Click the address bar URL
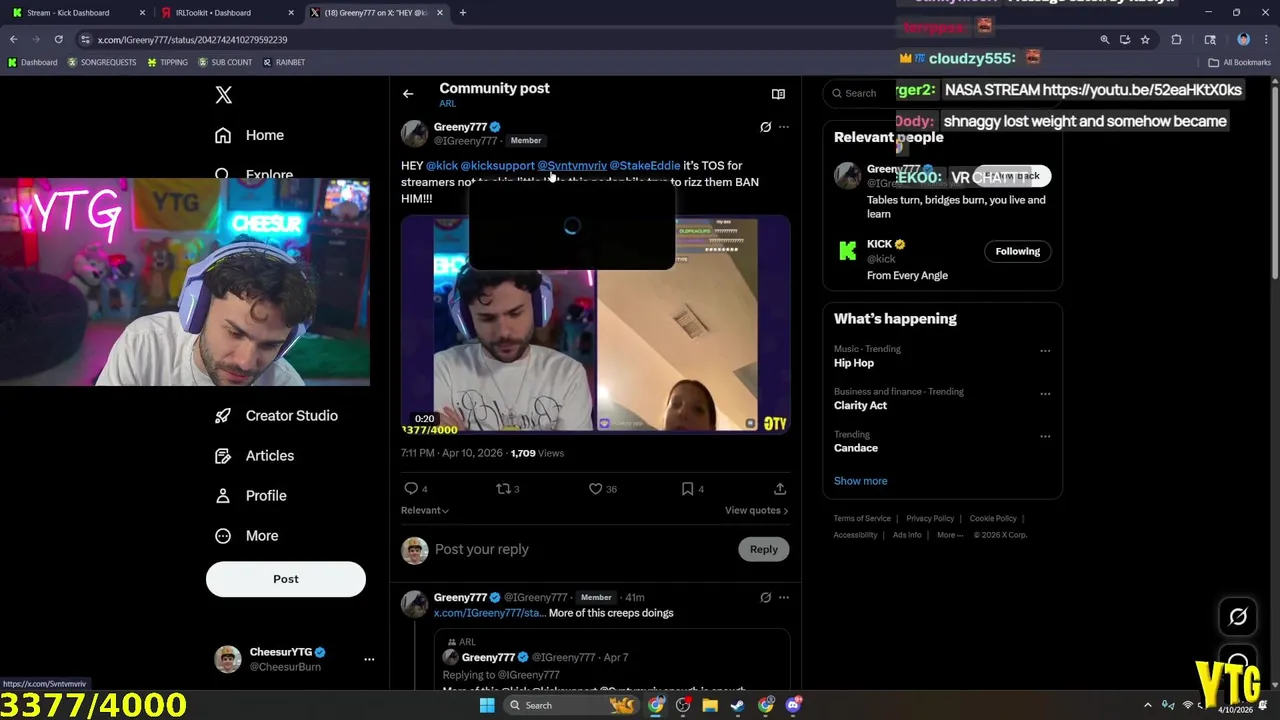Image resolution: width=1280 pixels, height=720 pixels. point(192,40)
